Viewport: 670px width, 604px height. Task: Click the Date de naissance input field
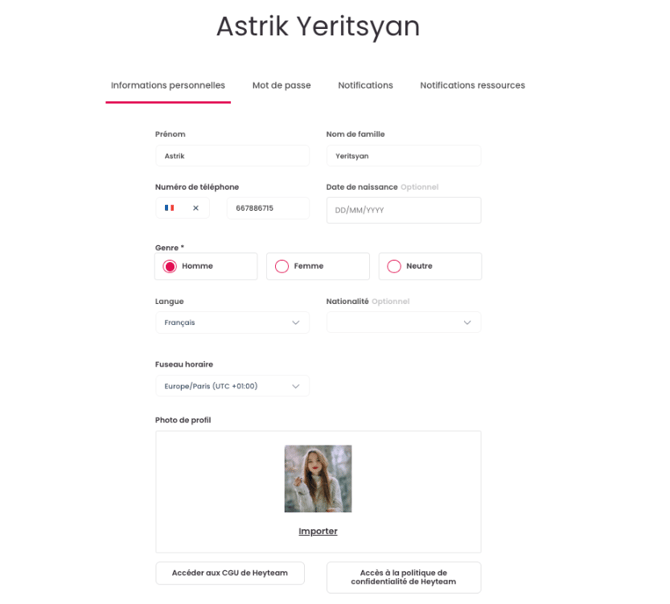click(x=404, y=210)
